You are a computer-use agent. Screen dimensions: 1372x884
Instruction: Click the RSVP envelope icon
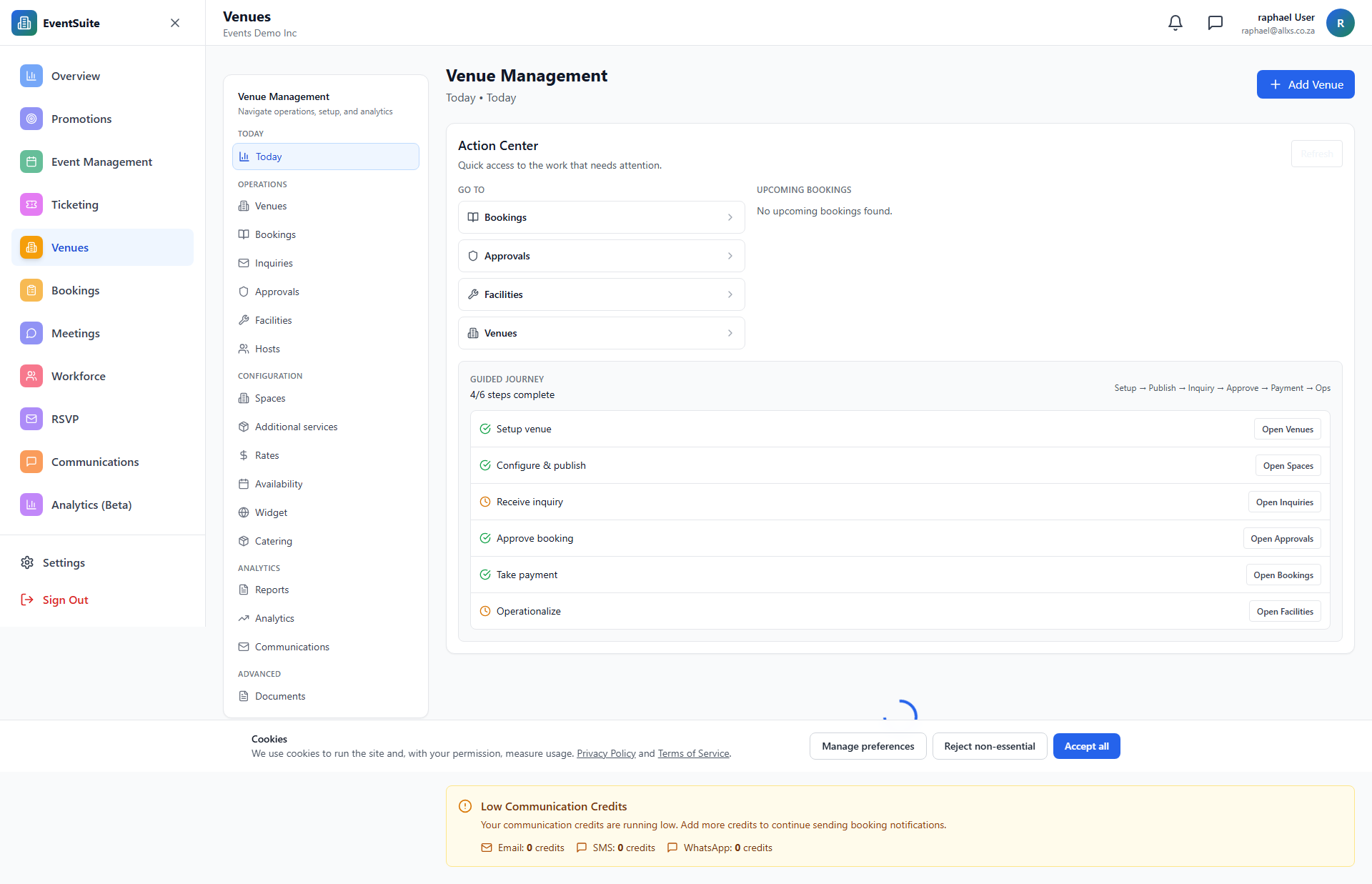click(31, 419)
